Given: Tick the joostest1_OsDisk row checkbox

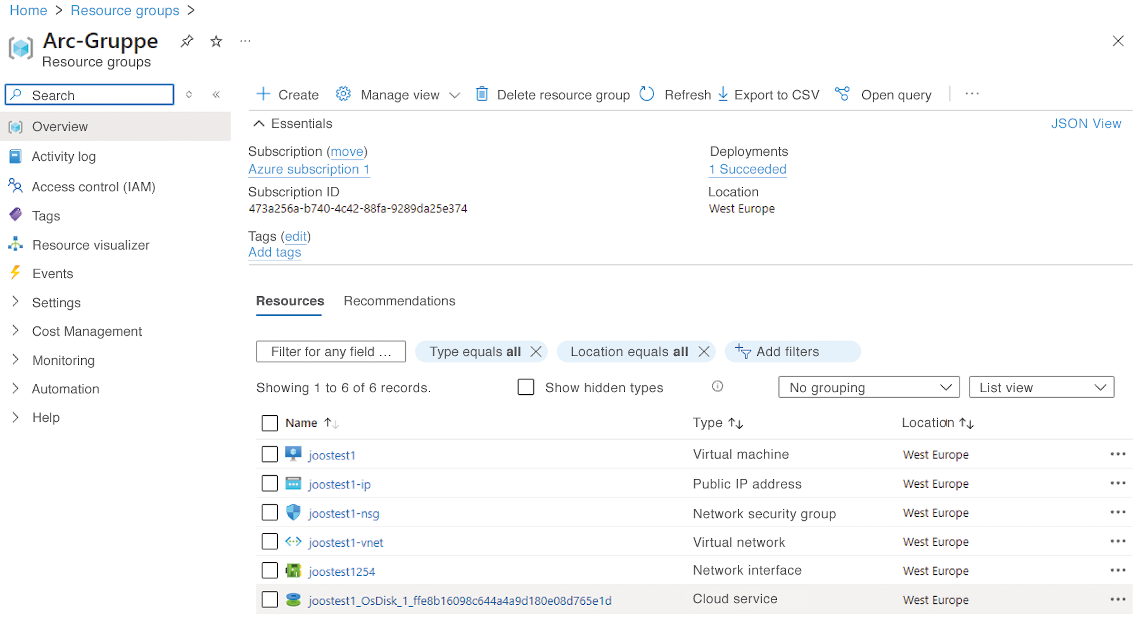Looking at the screenshot, I should pyautogui.click(x=270, y=600).
